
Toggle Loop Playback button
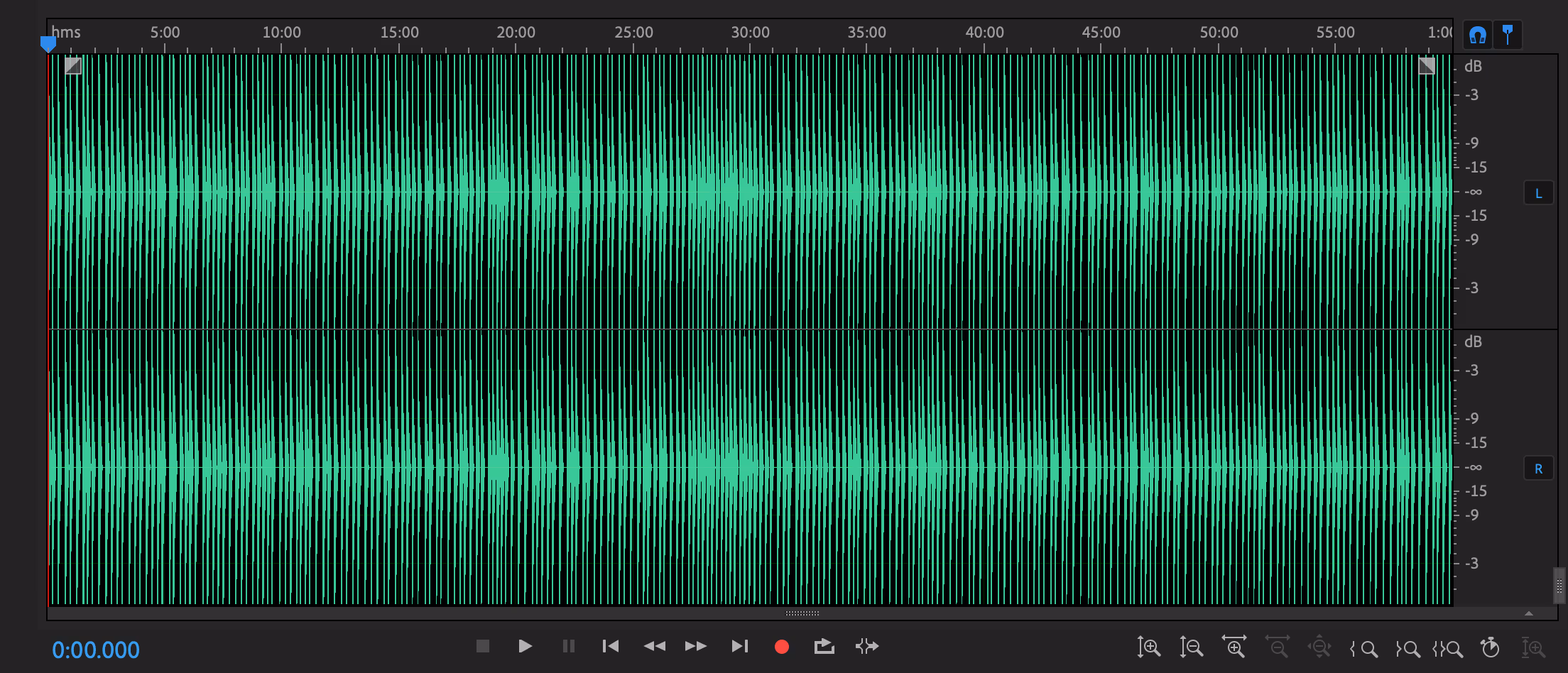coord(824,646)
